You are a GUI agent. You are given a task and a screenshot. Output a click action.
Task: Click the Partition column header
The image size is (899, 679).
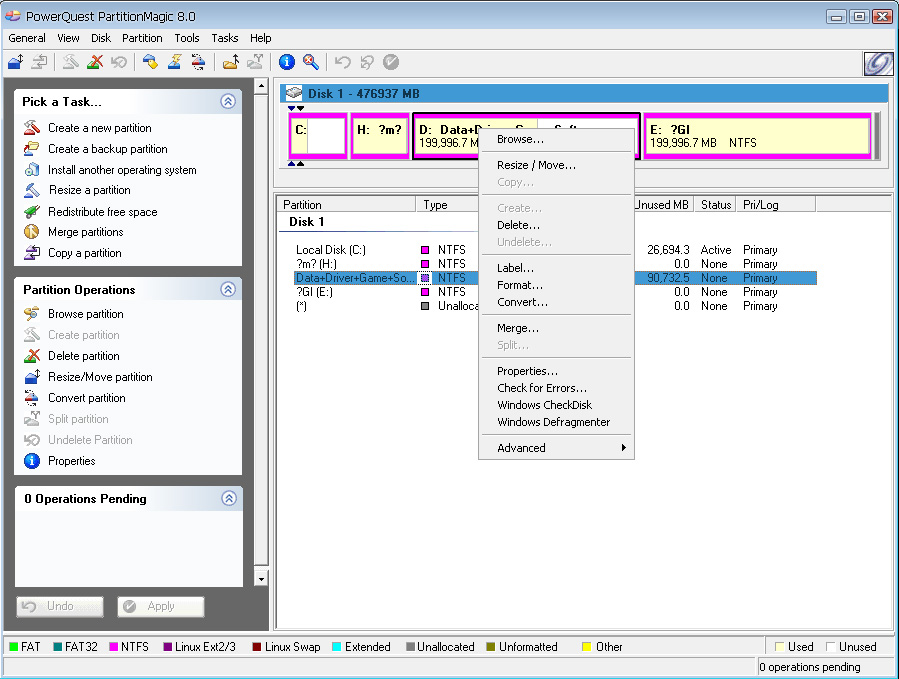coord(346,205)
